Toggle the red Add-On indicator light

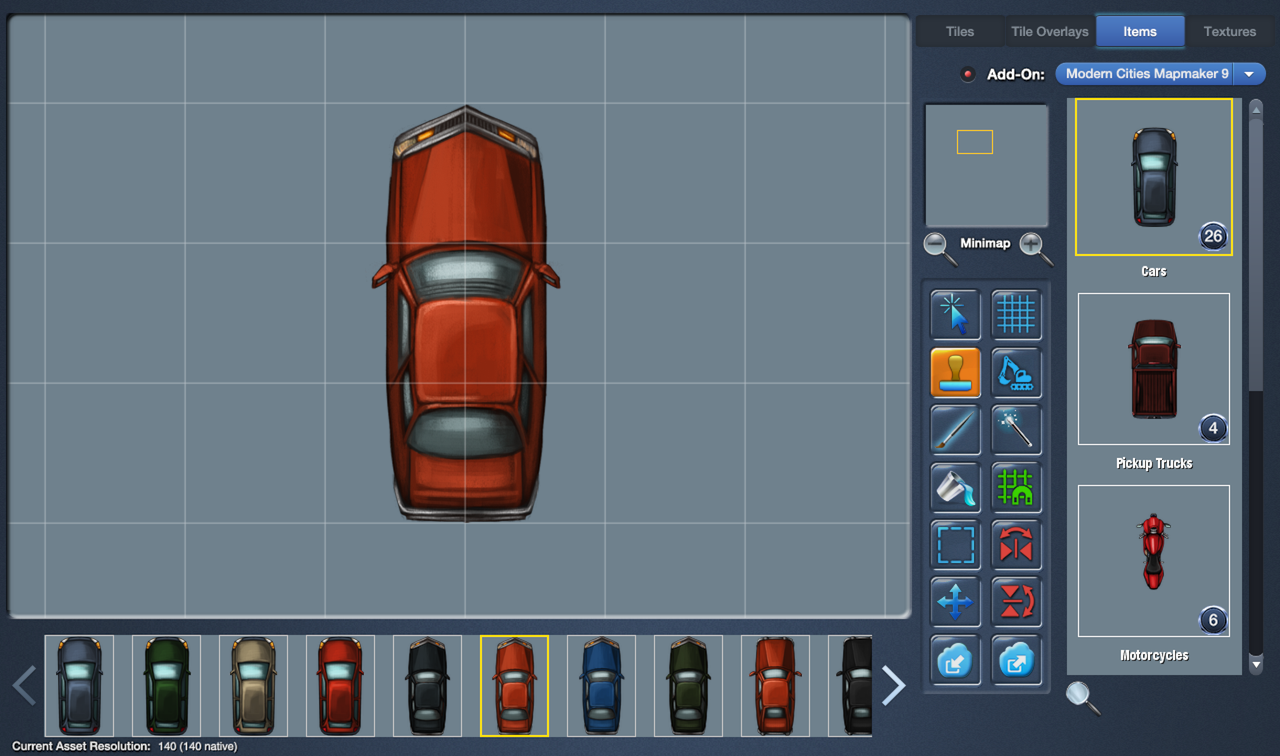[967, 74]
